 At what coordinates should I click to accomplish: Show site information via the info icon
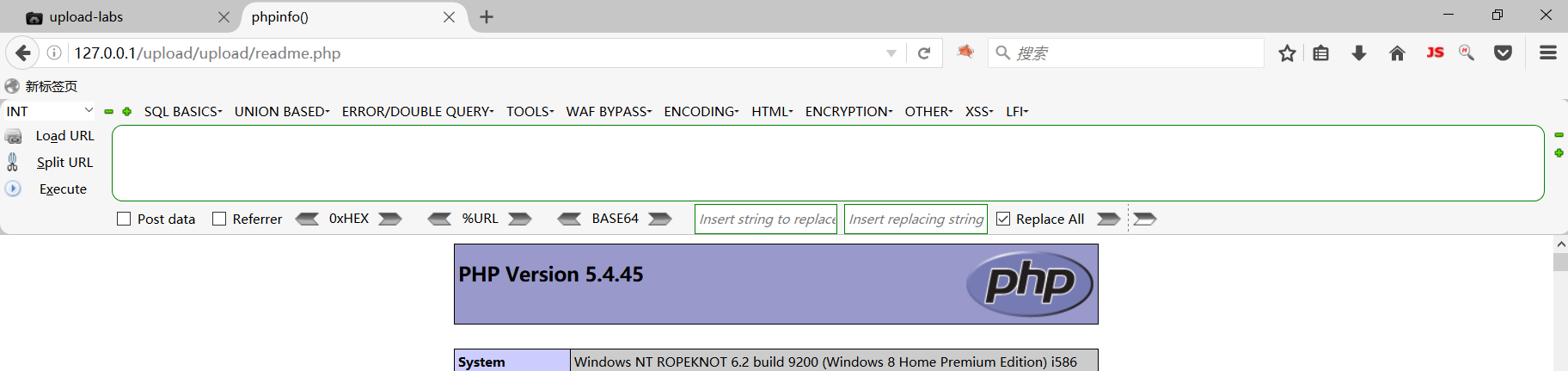pyautogui.click(x=54, y=53)
